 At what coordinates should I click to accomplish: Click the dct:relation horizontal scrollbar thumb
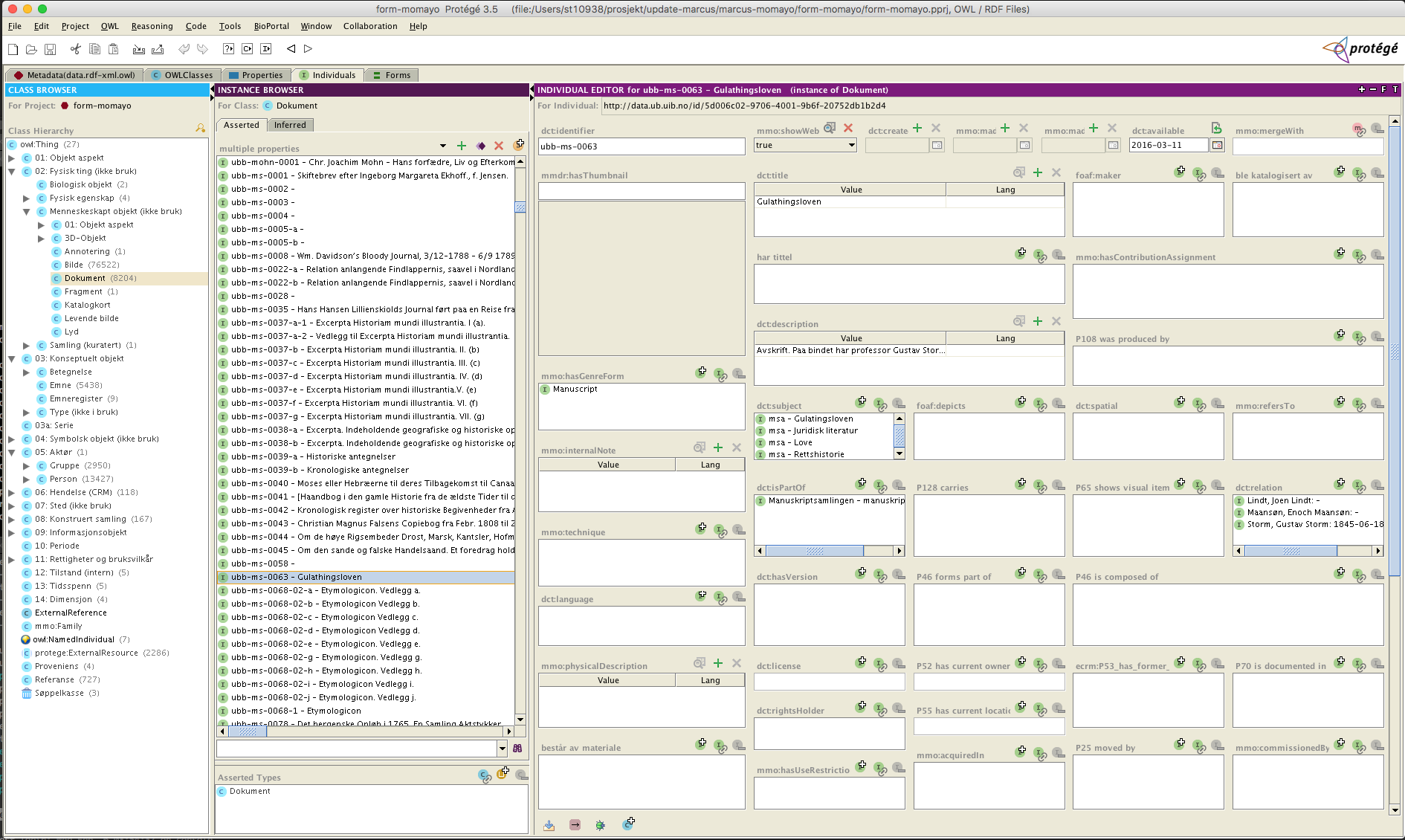coord(1291,551)
